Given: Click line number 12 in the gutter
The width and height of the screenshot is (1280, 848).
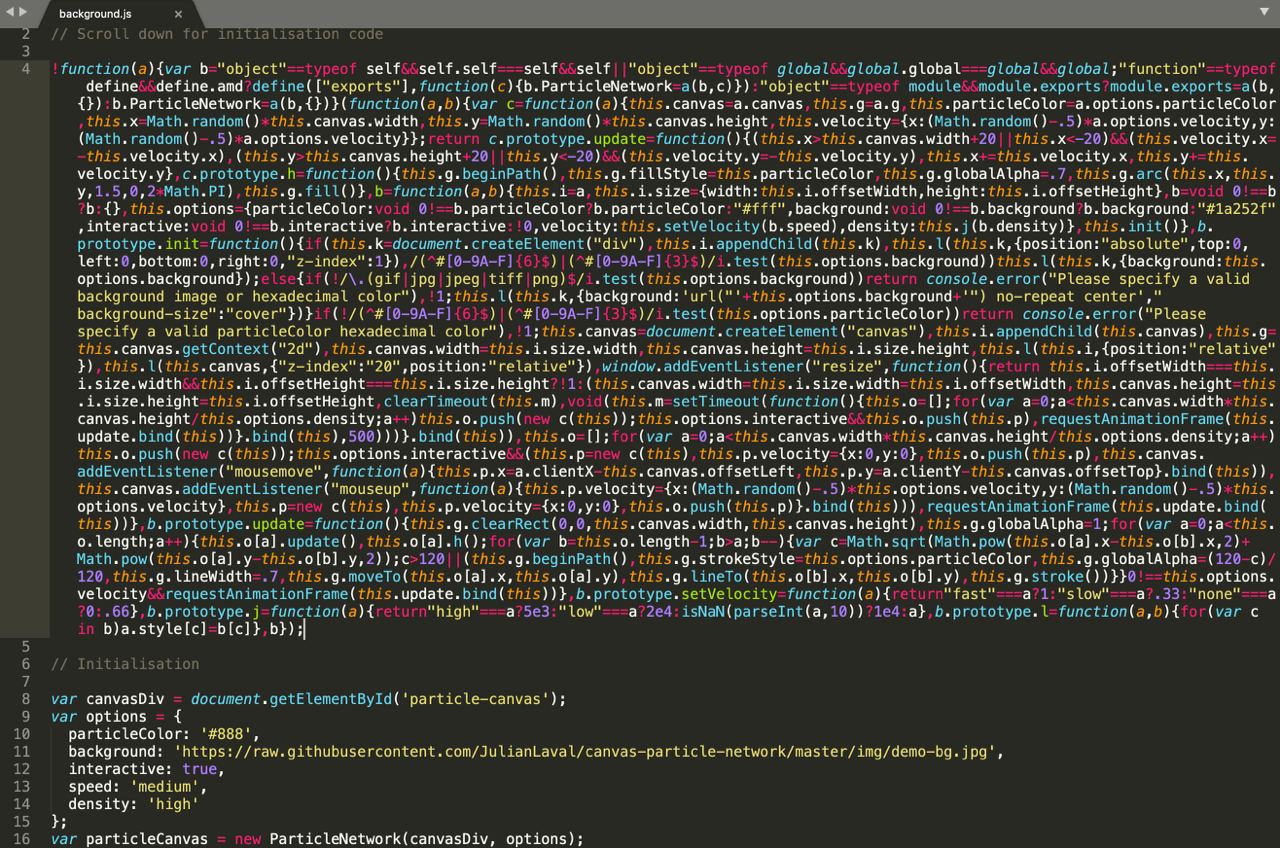Looking at the screenshot, I should tap(21, 769).
